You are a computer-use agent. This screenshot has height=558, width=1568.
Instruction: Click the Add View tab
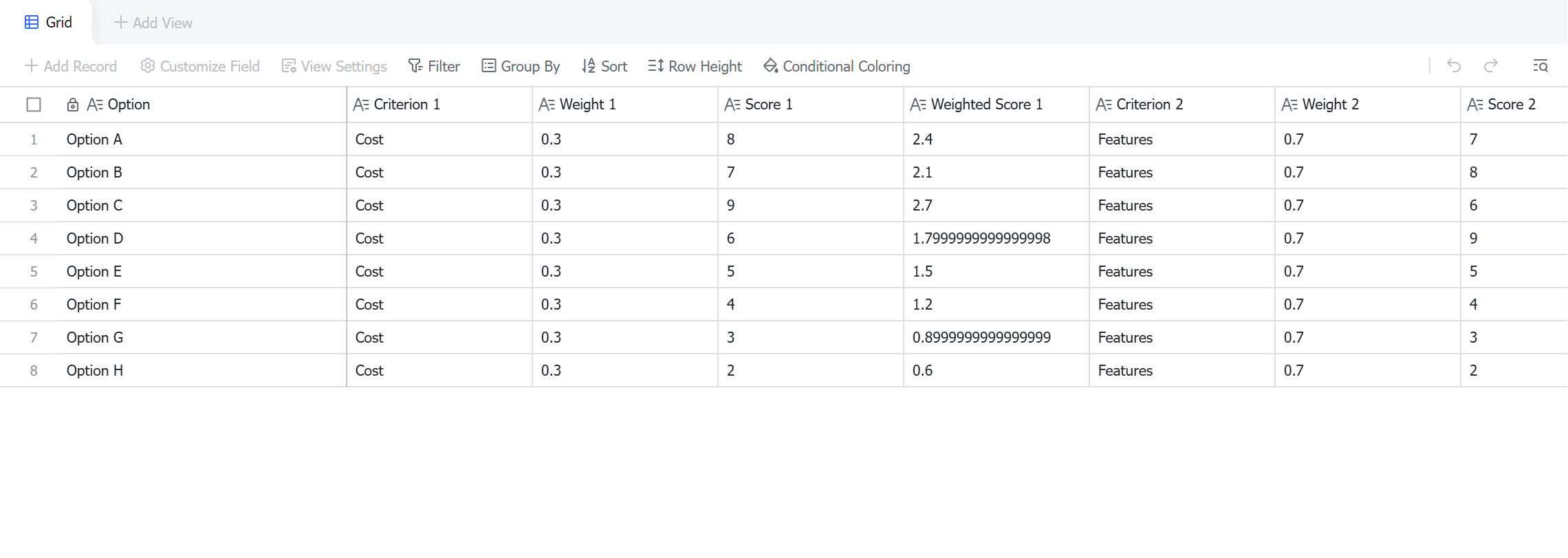pos(153,23)
